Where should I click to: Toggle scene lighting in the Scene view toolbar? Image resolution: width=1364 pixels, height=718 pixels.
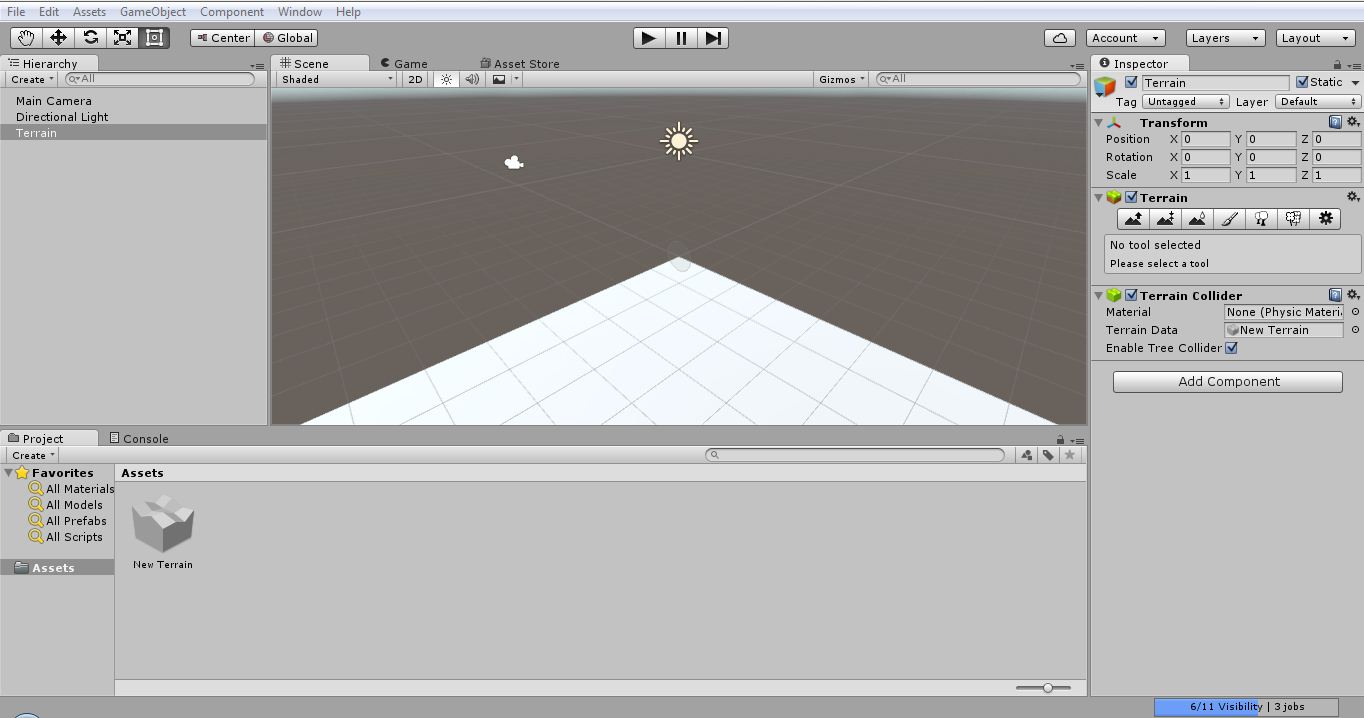point(446,79)
